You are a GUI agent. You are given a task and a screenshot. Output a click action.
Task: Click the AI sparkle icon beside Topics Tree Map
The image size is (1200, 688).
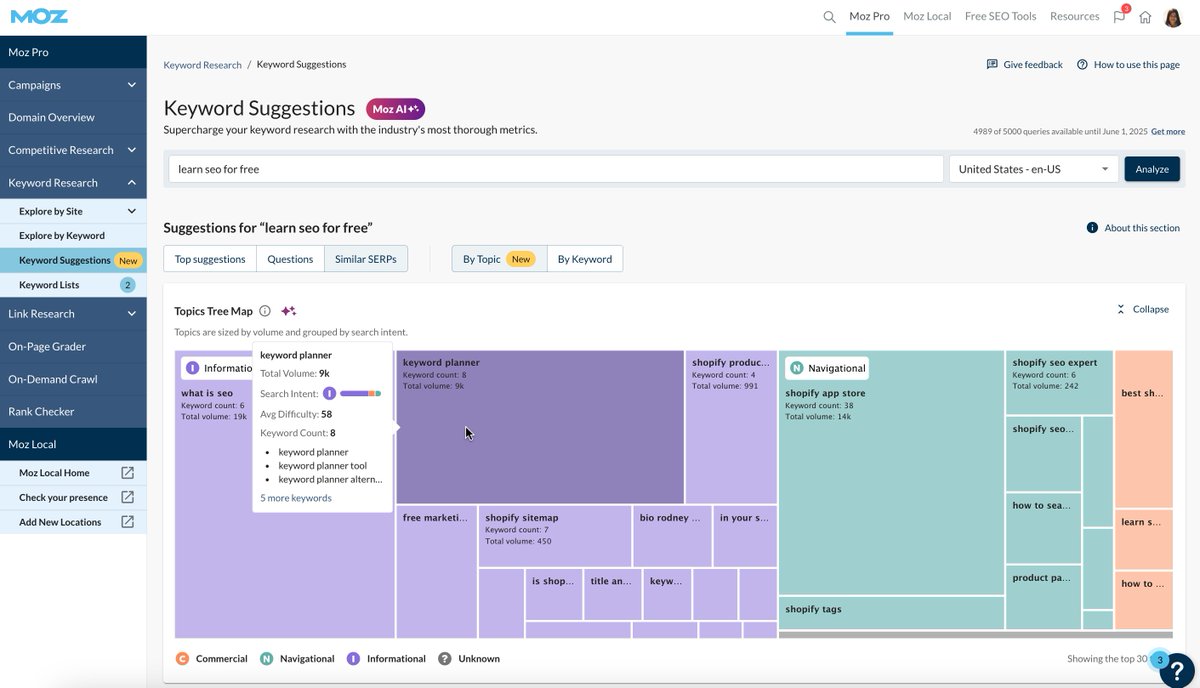point(288,311)
